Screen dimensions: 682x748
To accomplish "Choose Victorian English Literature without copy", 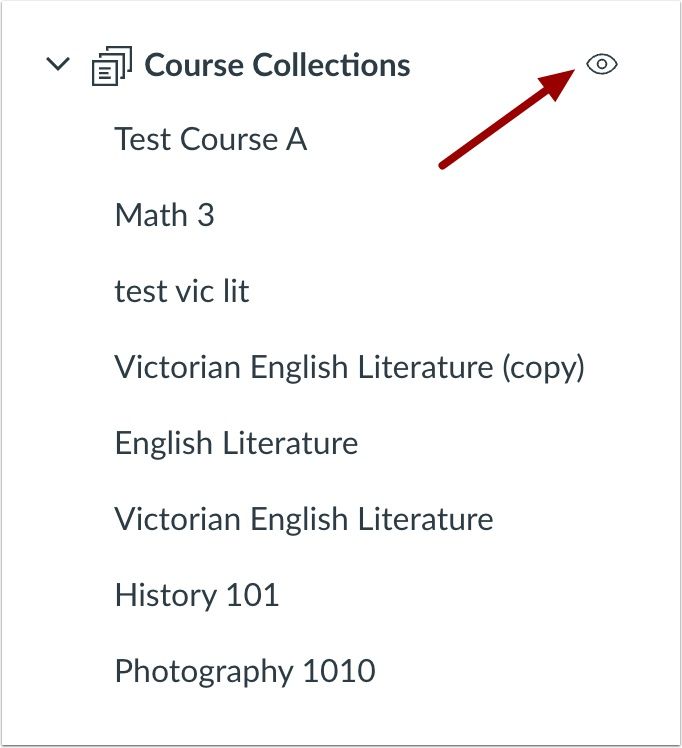I will [x=303, y=519].
